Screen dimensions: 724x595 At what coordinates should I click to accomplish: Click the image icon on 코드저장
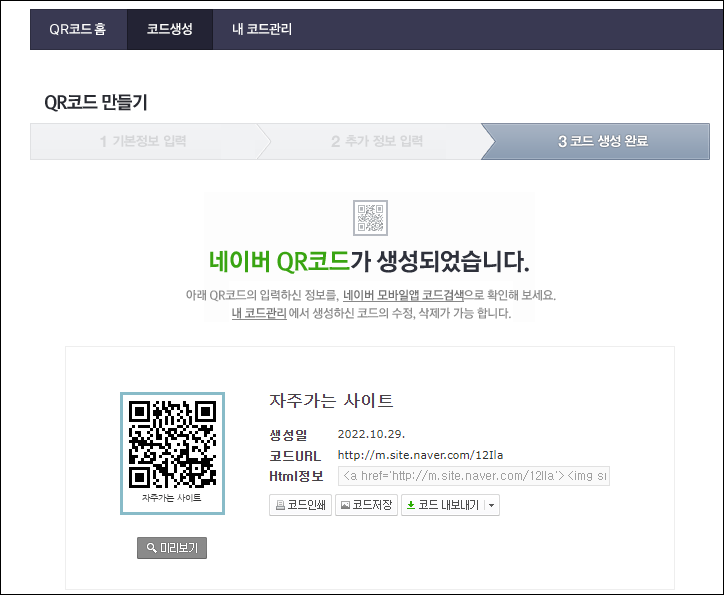tap(345, 505)
